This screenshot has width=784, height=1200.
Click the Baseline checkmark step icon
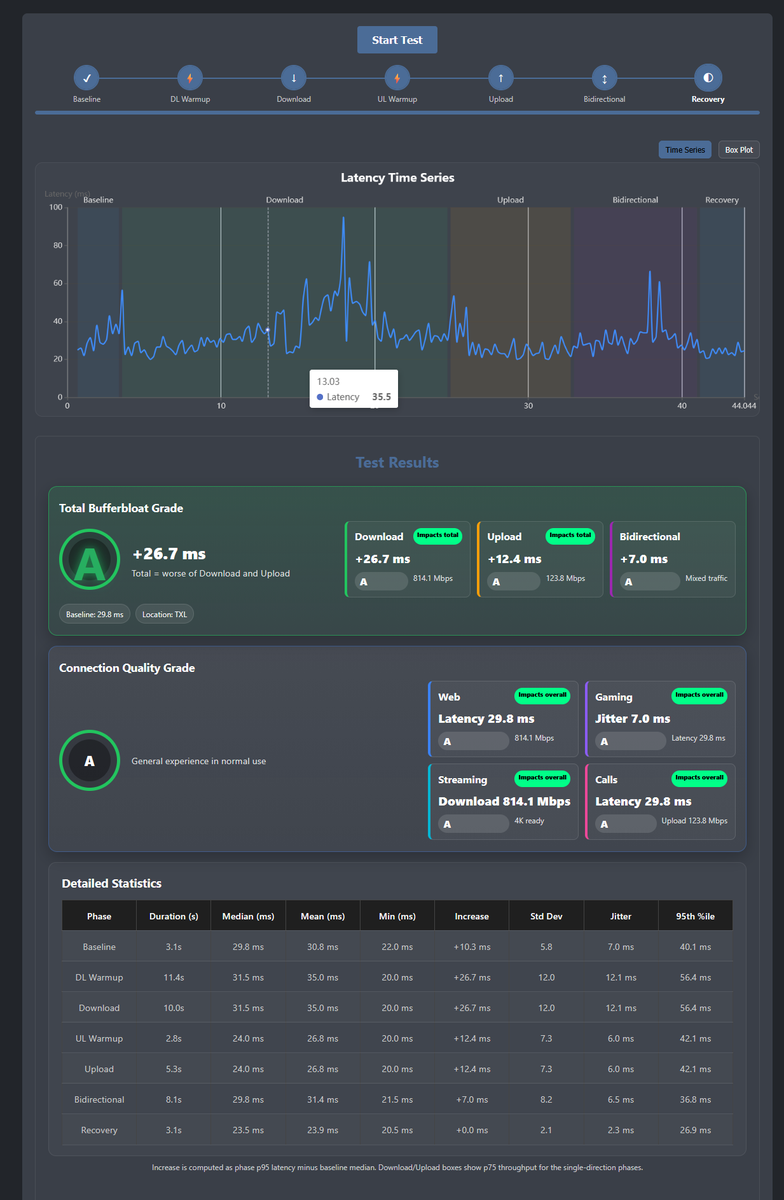87,78
